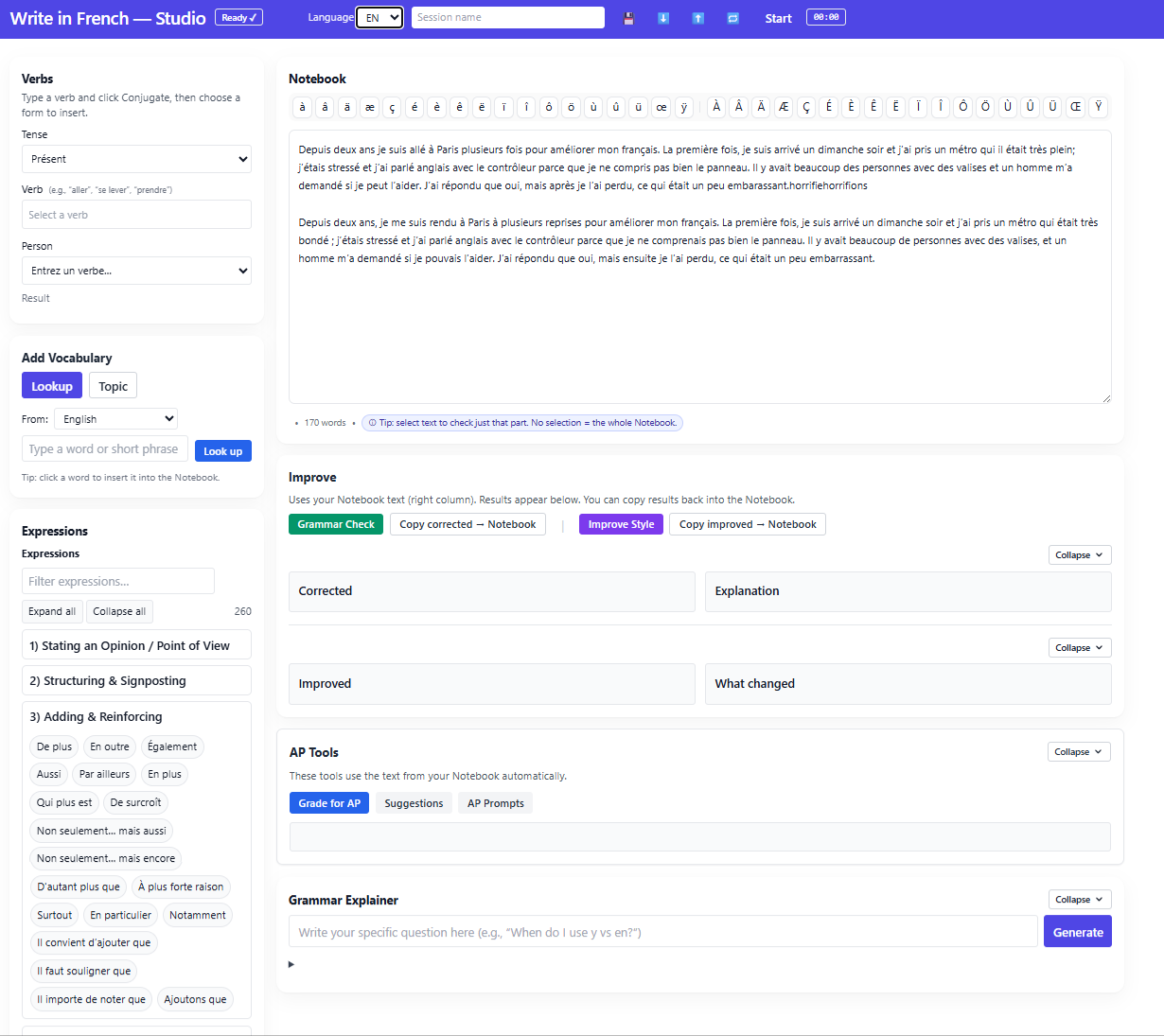Upload a session with the up-arrow icon

tap(698, 17)
